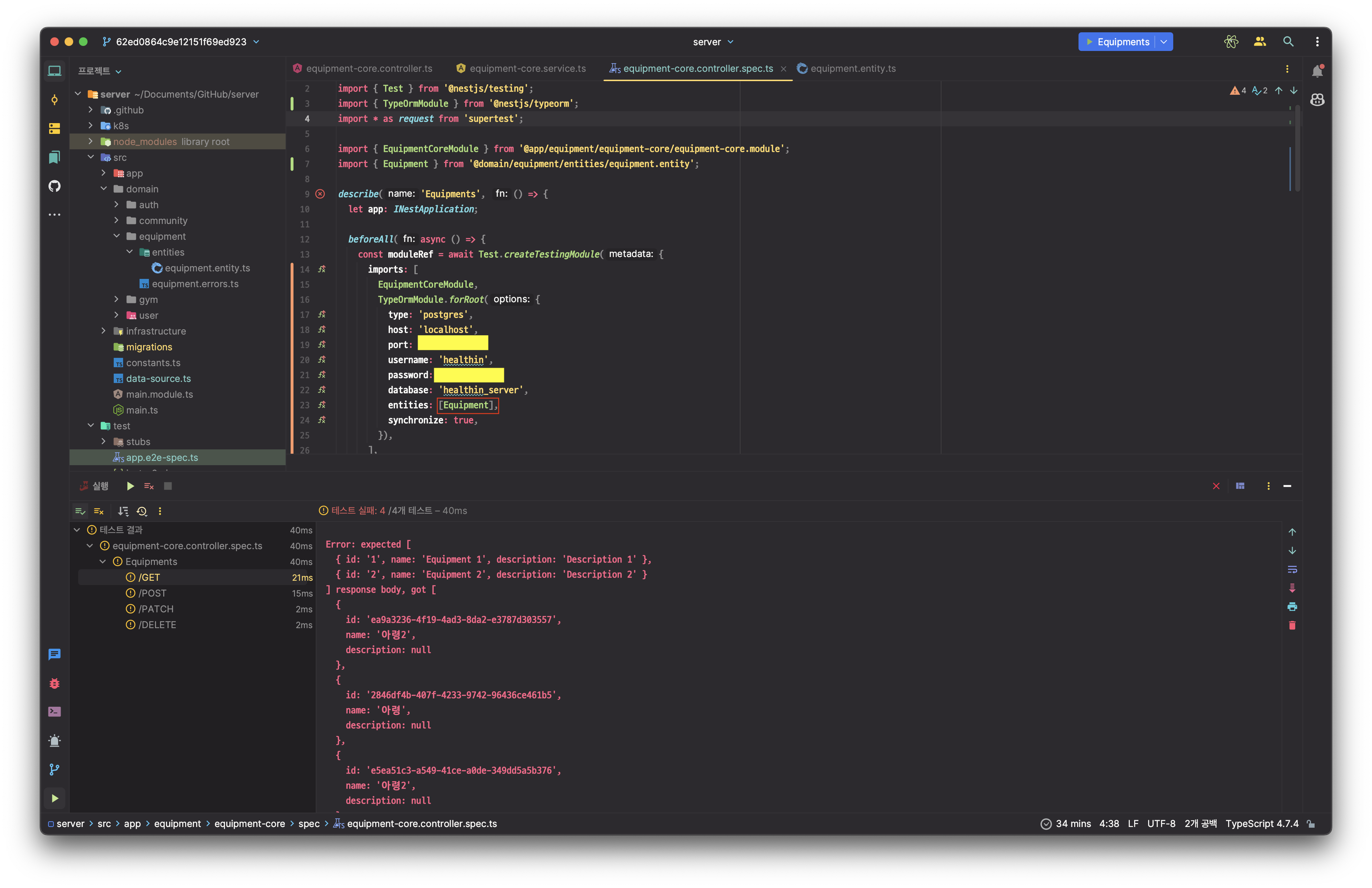Viewport: 1372px width, 888px height.
Task: Toggle file read-only lock in status bar
Action: (x=1311, y=824)
